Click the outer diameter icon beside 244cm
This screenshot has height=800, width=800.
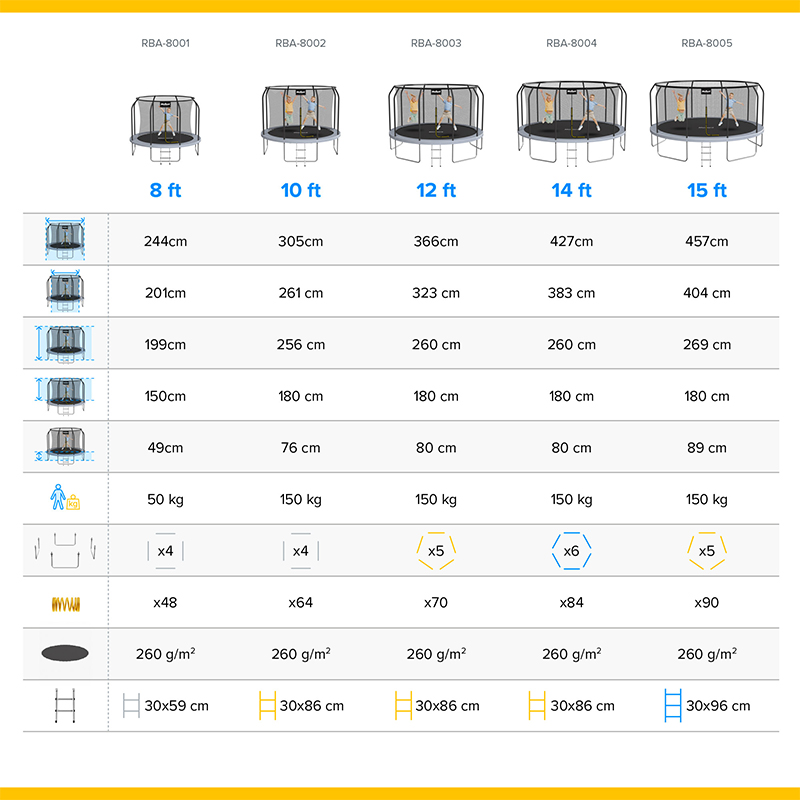click(65, 240)
